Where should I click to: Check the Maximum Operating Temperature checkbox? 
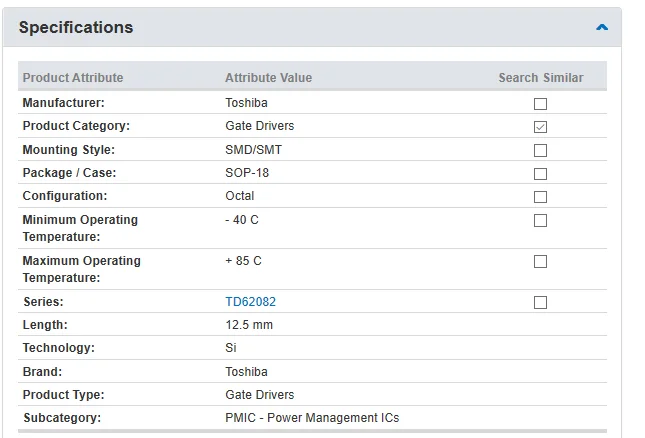540,261
